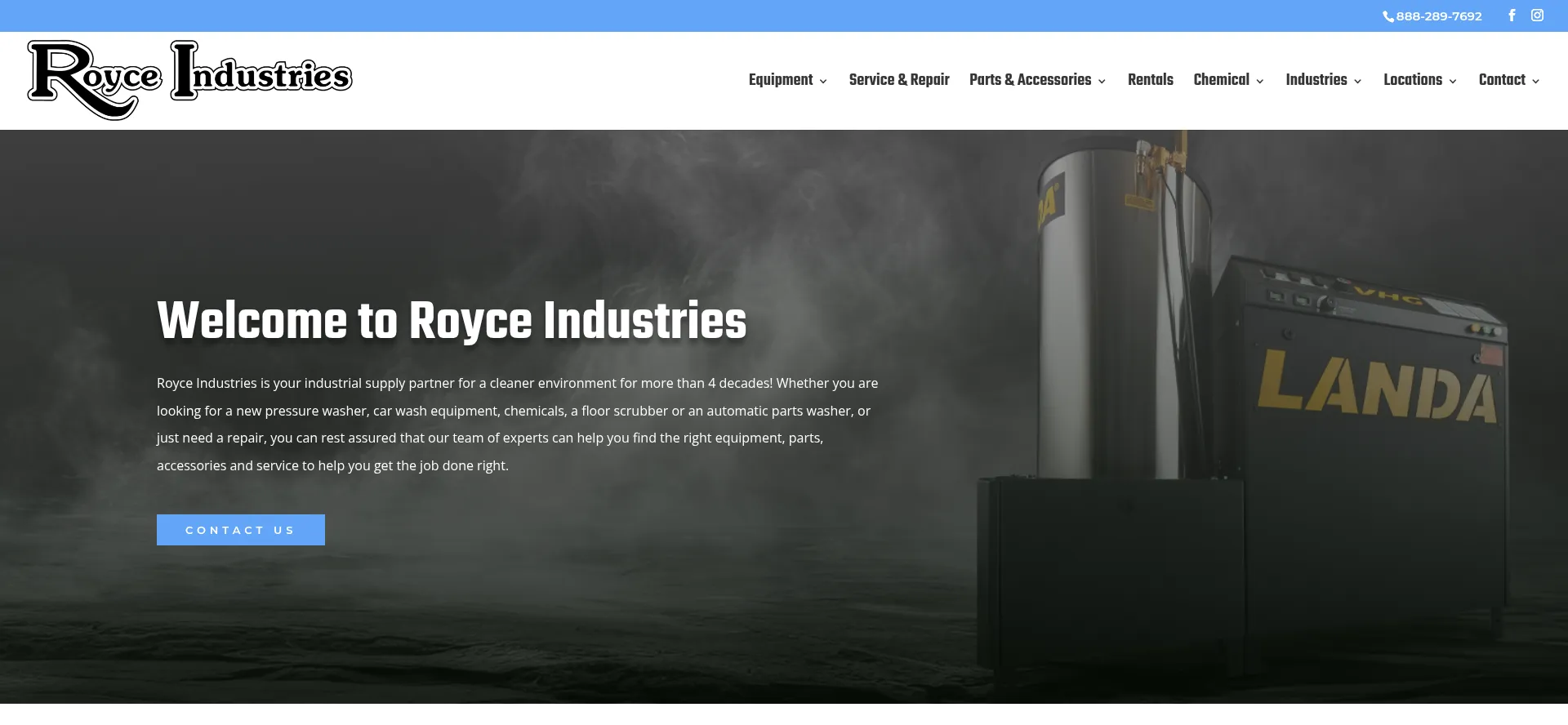
Task: Open the Chemical menu
Action: (x=1222, y=80)
